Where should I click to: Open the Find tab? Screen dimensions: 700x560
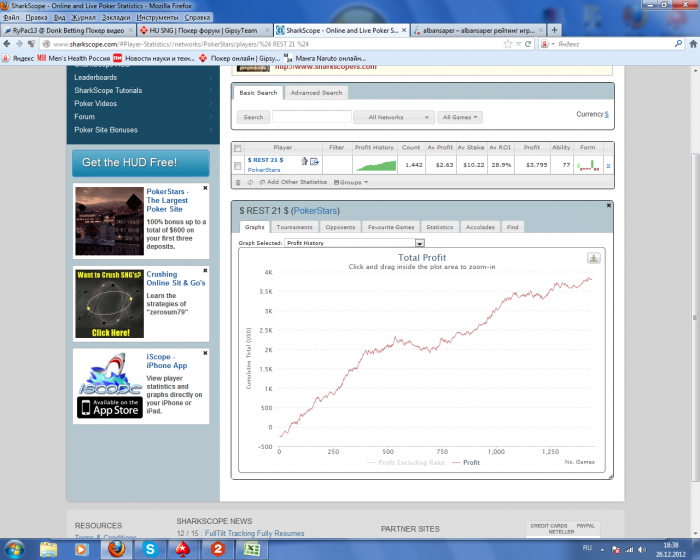pyautogui.click(x=512, y=227)
